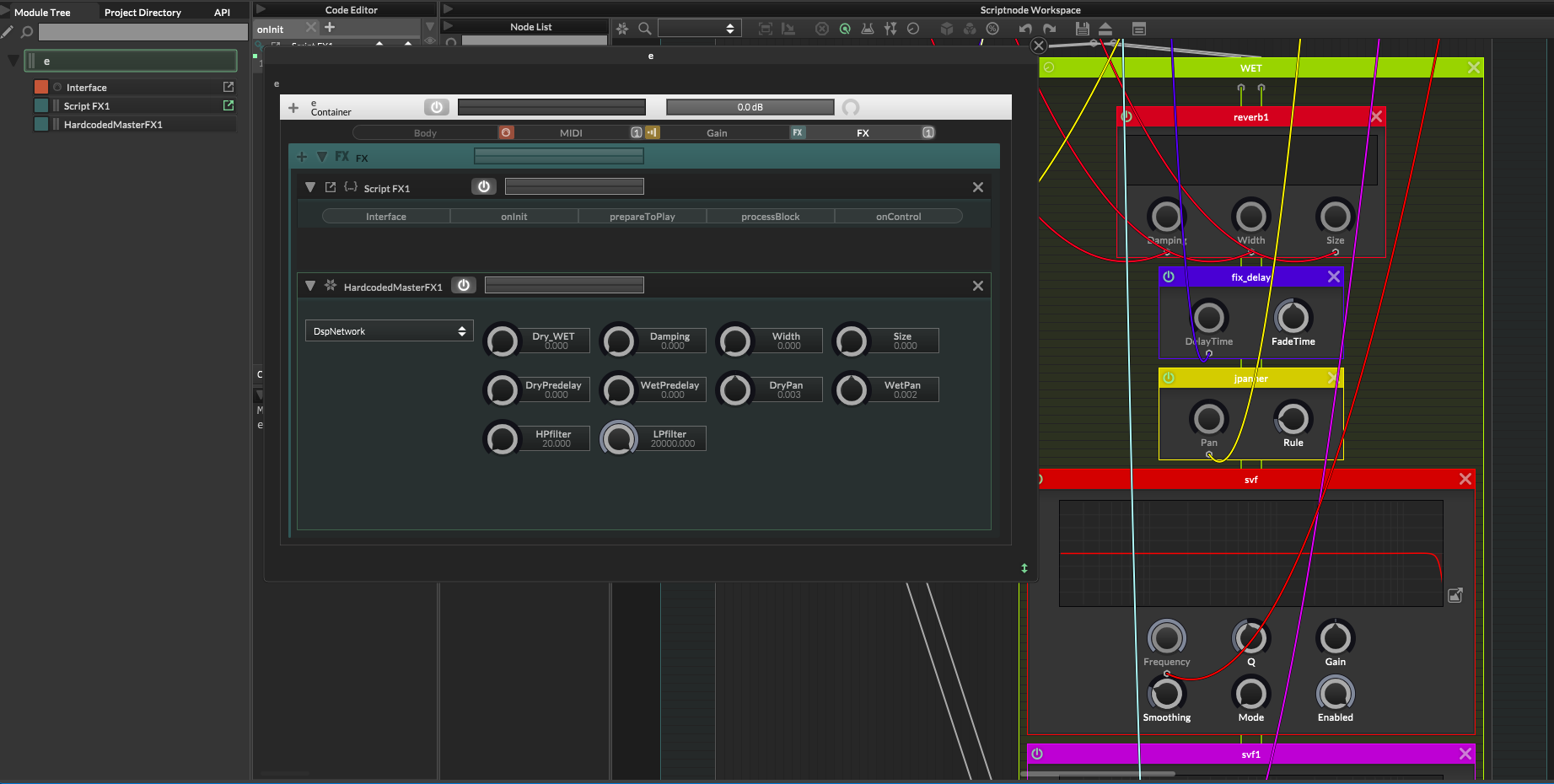Viewport: 1554px width, 784px height.
Task: Redo action in Scriptnode toolbar
Action: point(1049,29)
